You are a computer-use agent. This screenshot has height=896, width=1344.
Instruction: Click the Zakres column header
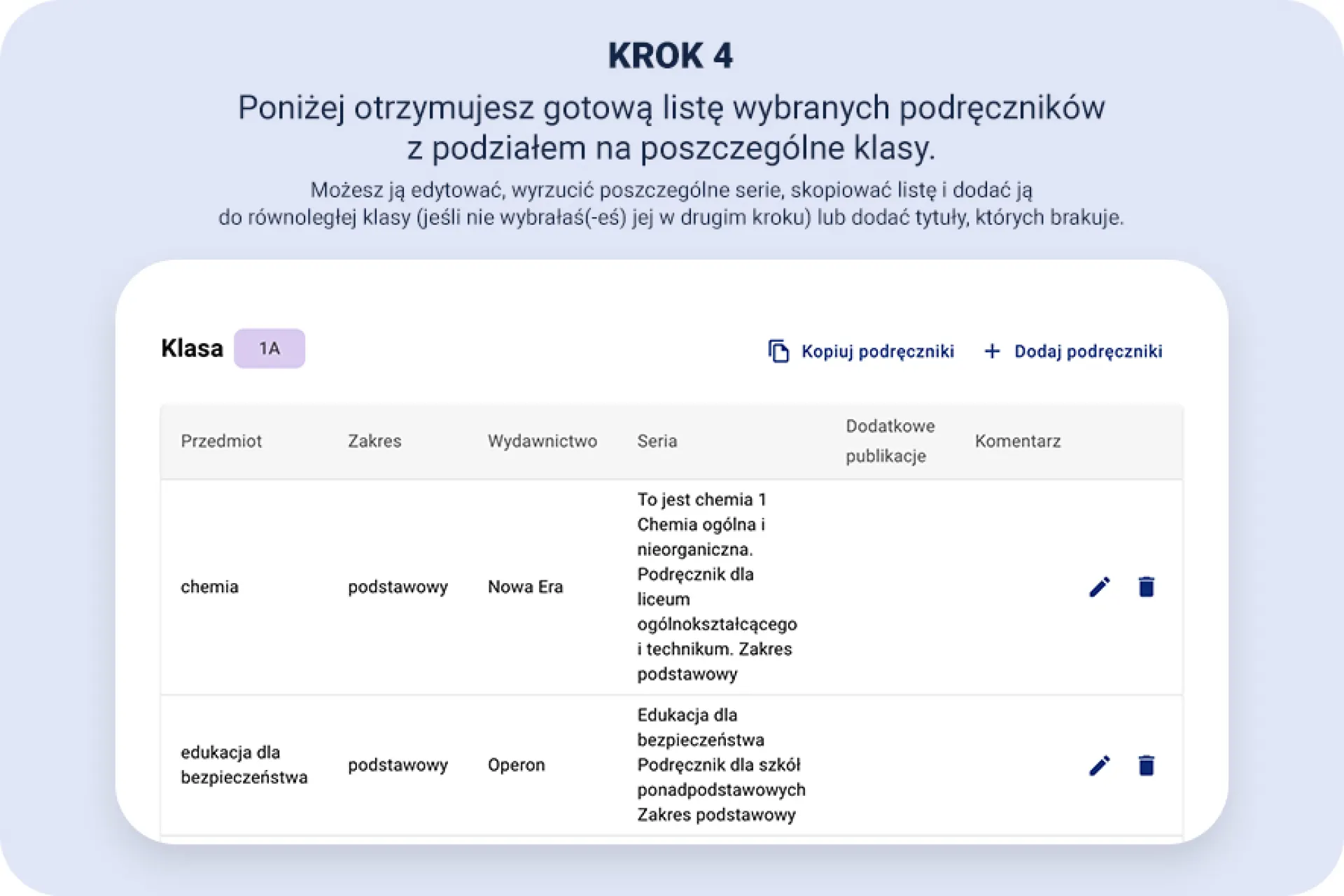pos(374,441)
